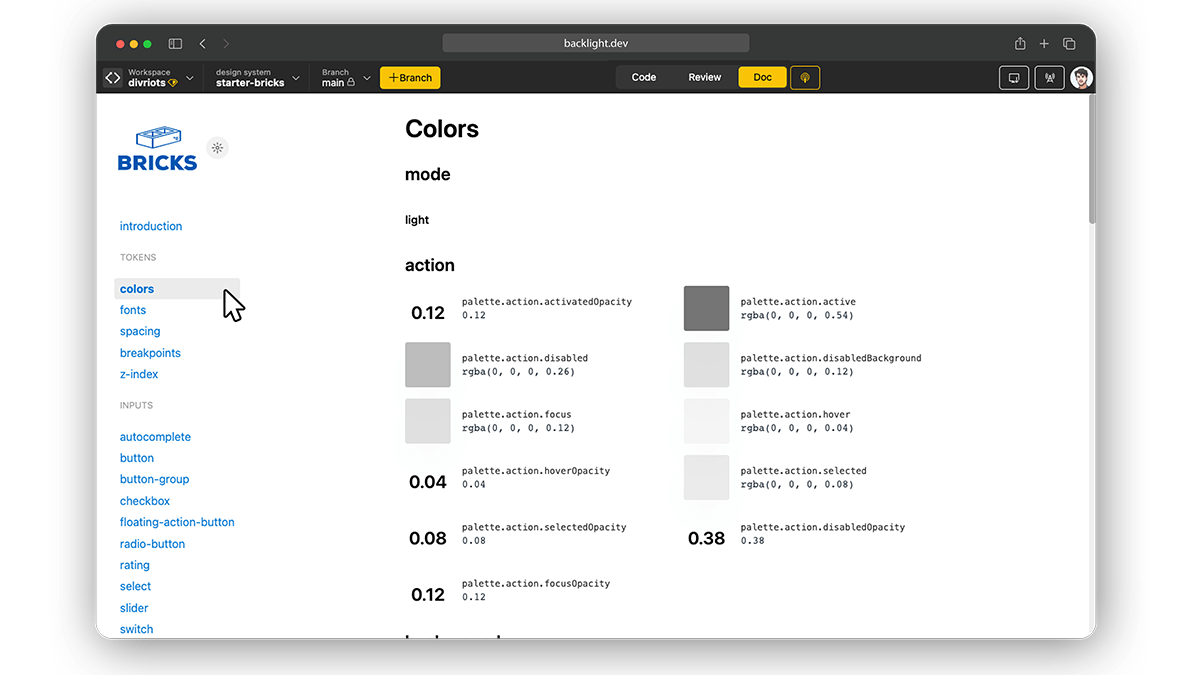Click the palette.action.active color swatch

[706, 308]
